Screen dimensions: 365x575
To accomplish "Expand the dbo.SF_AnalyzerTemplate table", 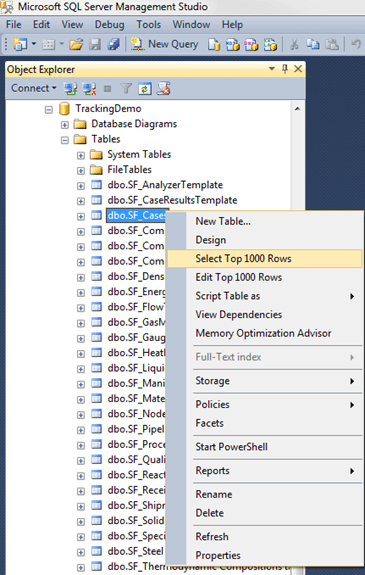I will click(80, 186).
